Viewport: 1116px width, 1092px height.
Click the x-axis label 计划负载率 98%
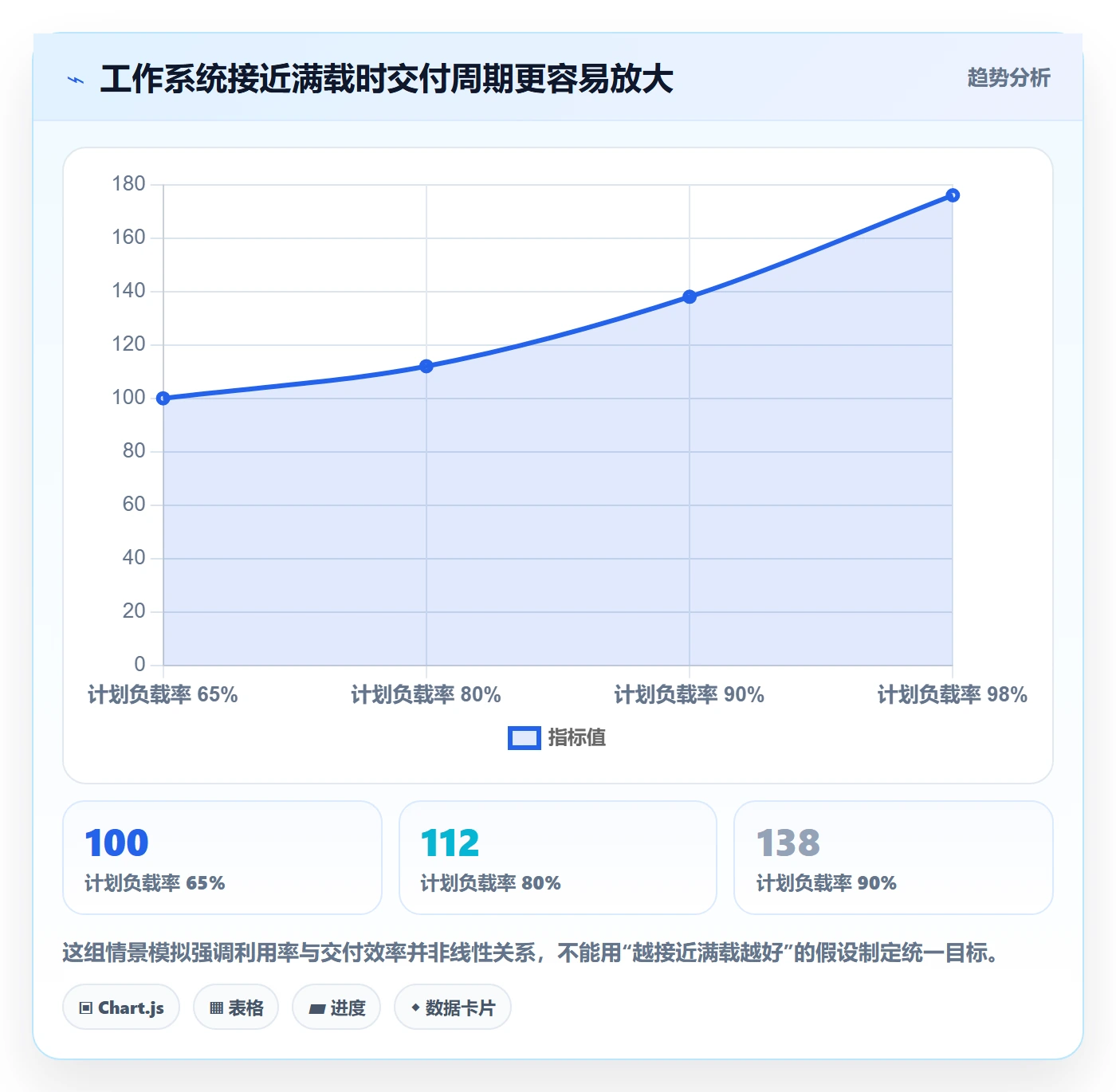[953, 695]
